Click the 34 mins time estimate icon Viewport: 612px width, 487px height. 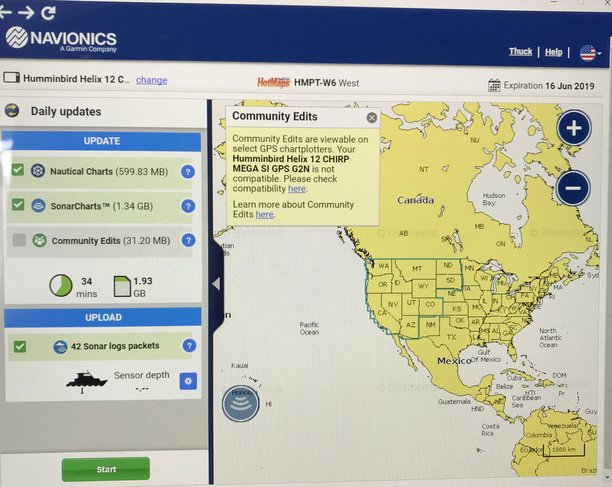click(x=61, y=285)
